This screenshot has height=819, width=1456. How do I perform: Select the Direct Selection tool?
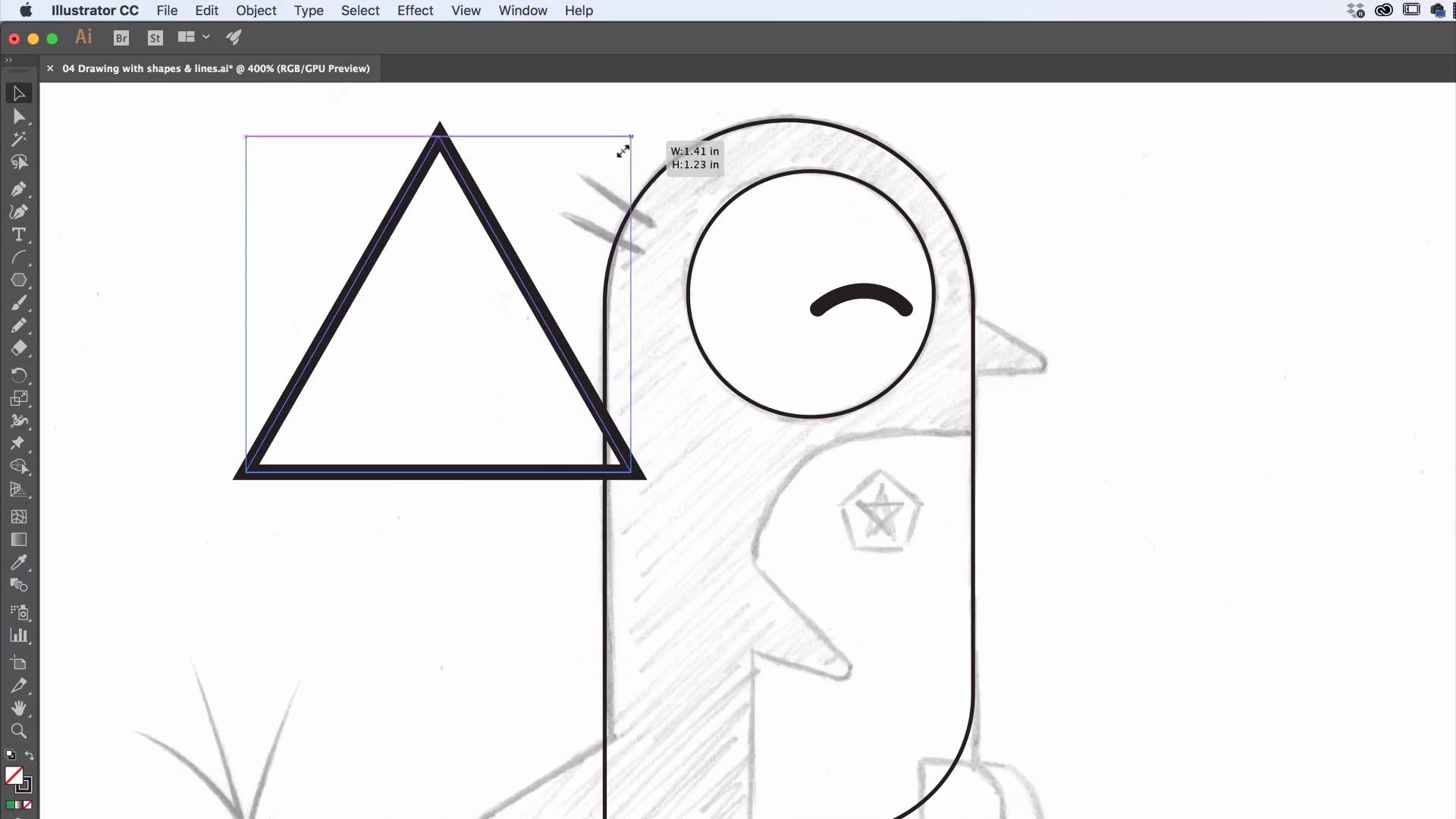coord(18,115)
